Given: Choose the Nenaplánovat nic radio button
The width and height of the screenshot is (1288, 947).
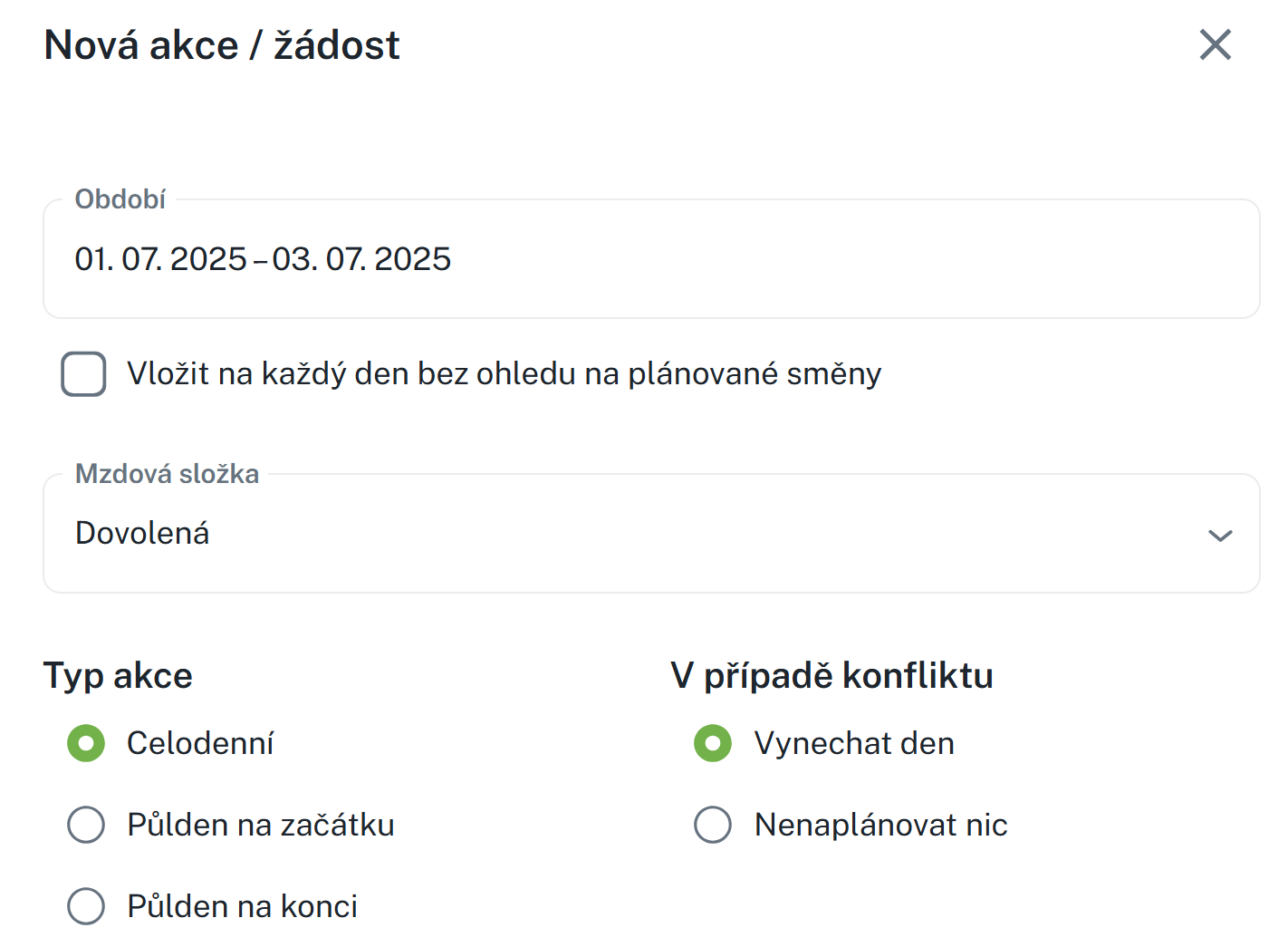Looking at the screenshot, I should [713, 826].
